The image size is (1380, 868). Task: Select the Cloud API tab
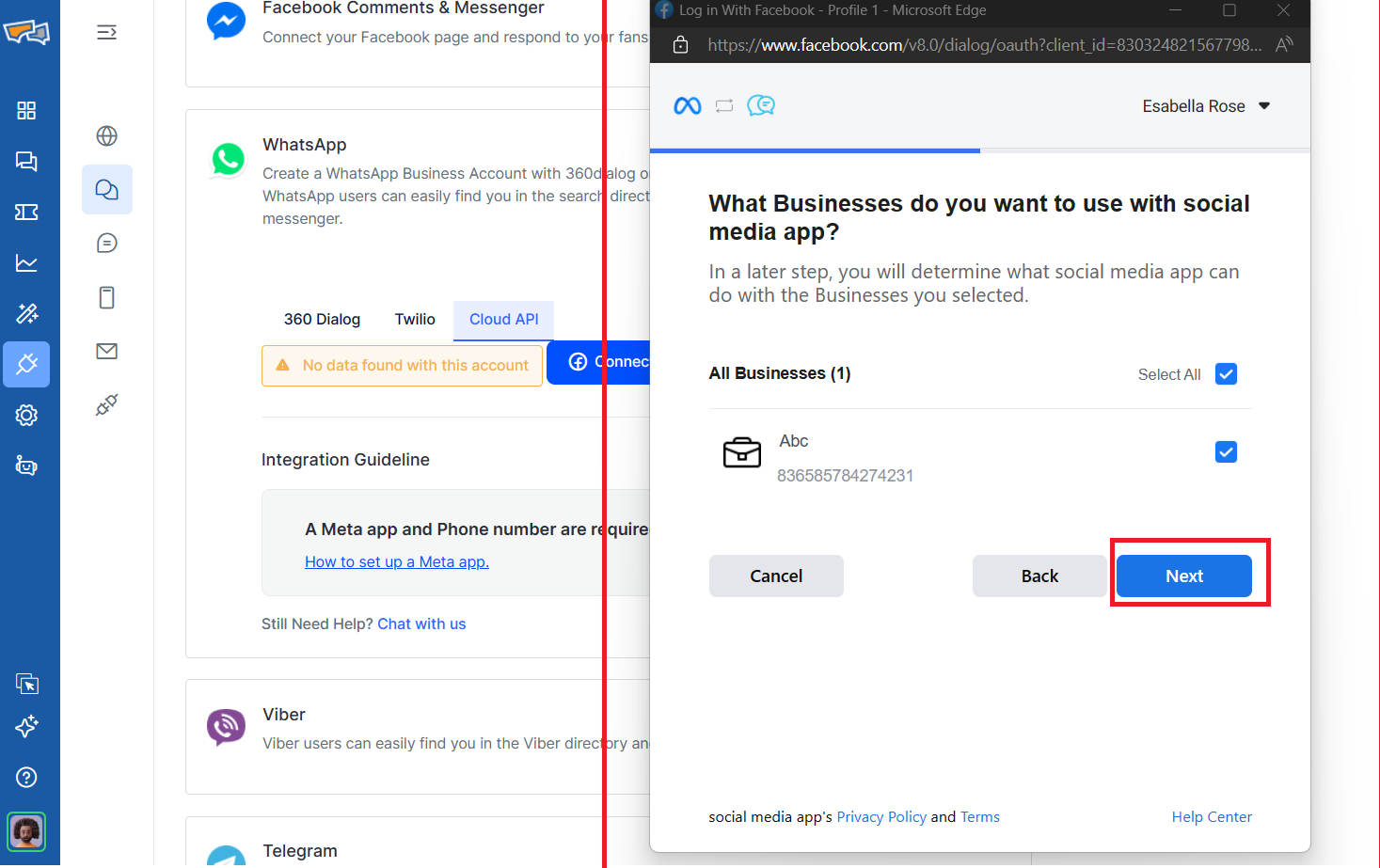coord(503,320)
